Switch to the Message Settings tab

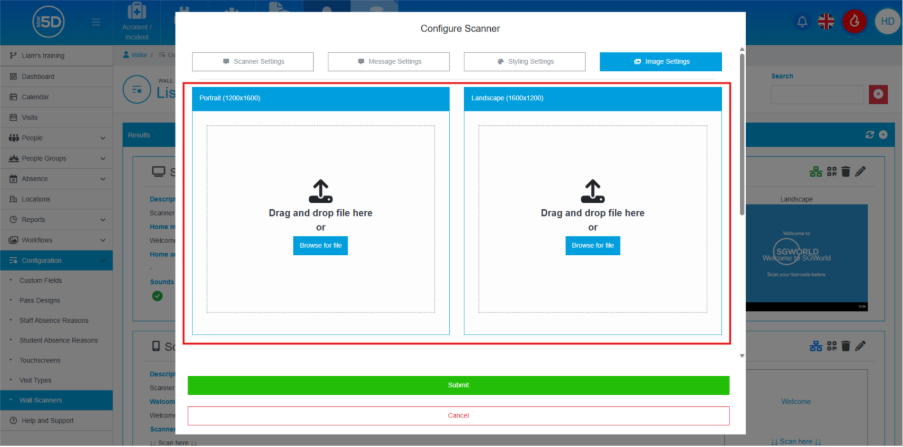[x=389, y=62]
